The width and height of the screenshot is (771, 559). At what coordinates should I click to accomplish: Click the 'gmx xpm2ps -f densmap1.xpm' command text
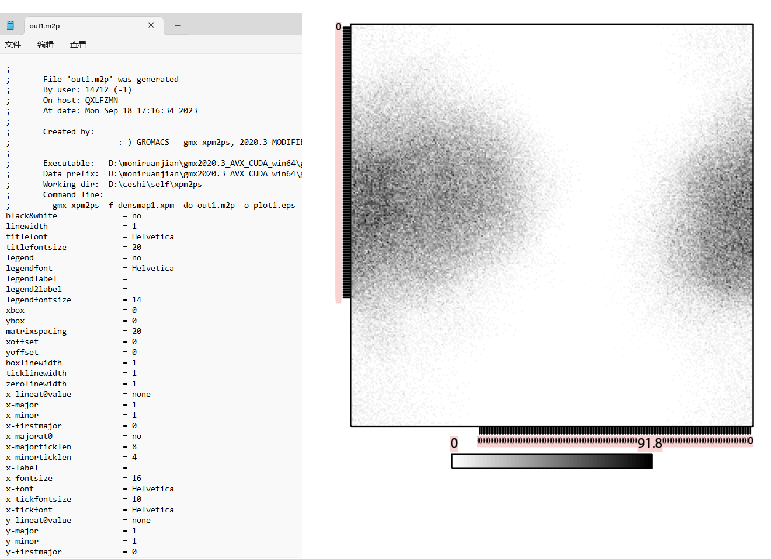(174, 205)
